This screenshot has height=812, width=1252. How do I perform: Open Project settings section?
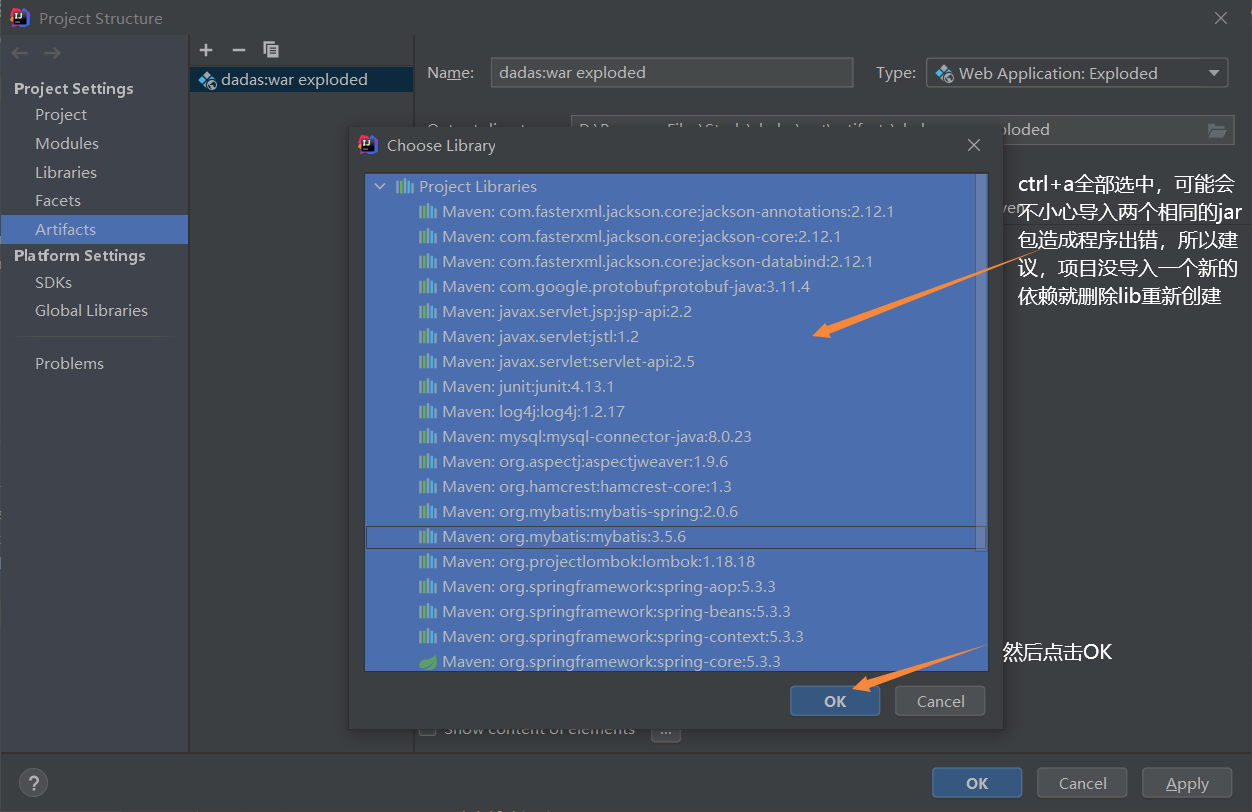coord(61,115)
